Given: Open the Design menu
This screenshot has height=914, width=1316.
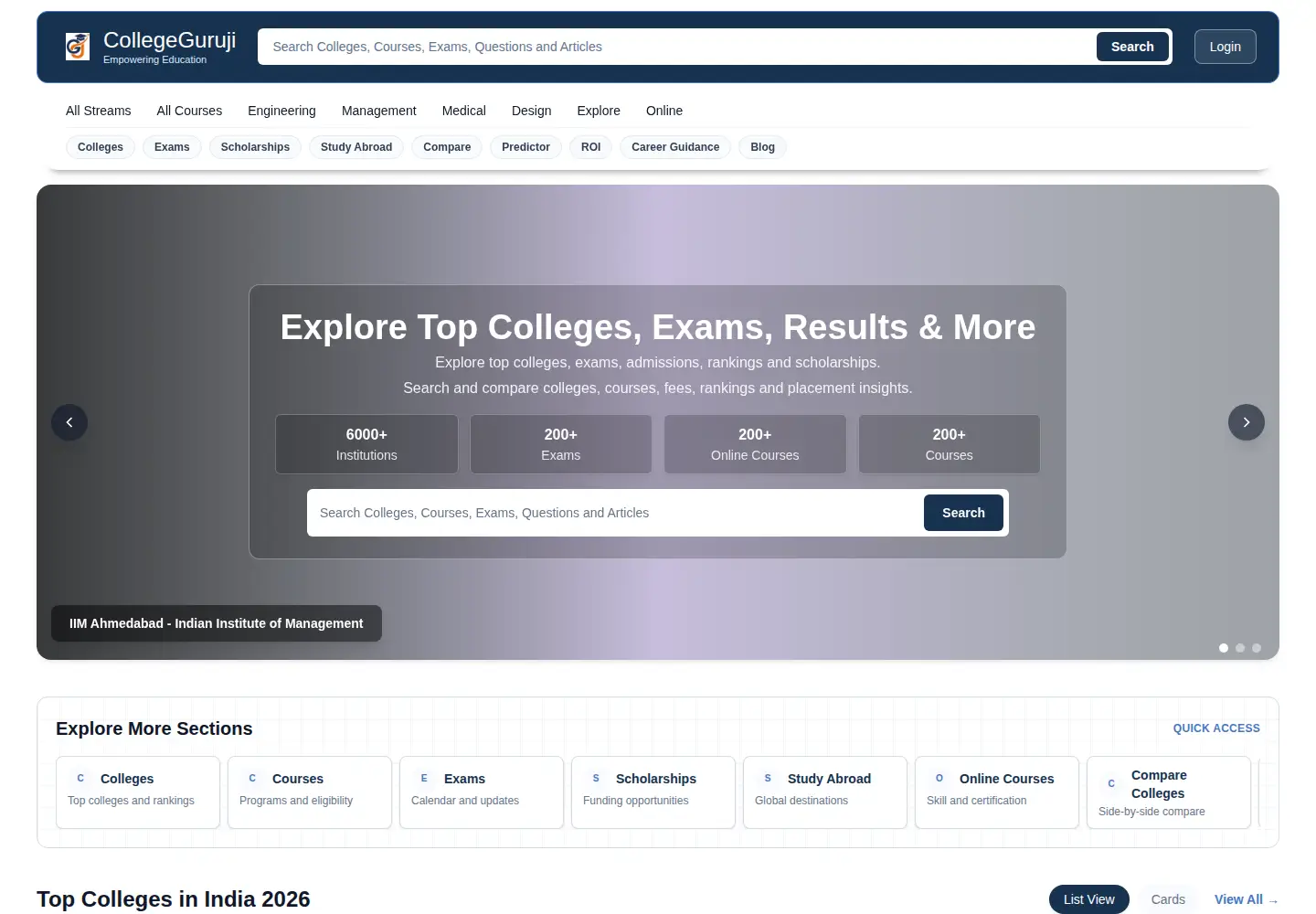Looking at the screenshot, I should click(532, 111).
